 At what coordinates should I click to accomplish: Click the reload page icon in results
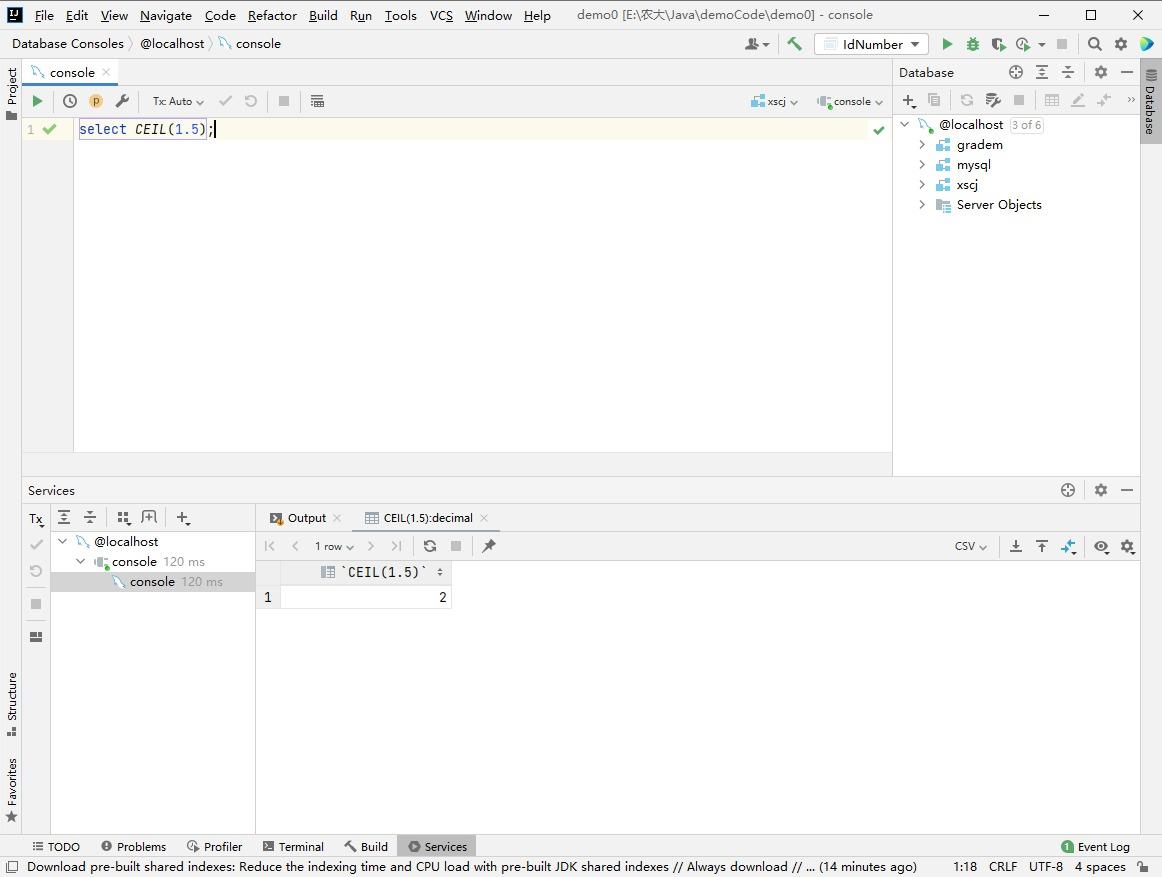[x=430, y=546]
